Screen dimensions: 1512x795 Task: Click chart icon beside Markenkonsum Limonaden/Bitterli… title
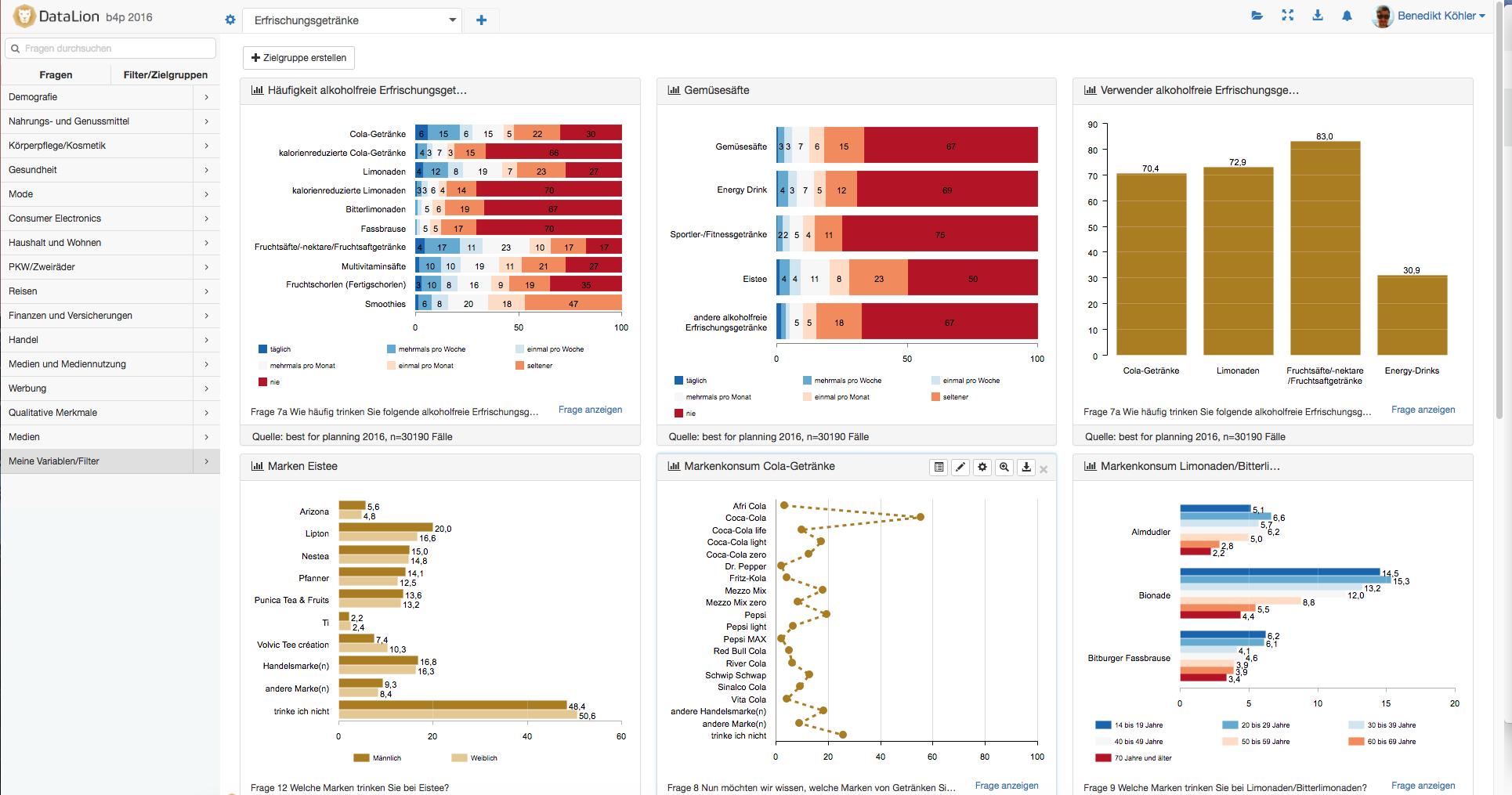pyautogui.click(x=1090, y=466)
